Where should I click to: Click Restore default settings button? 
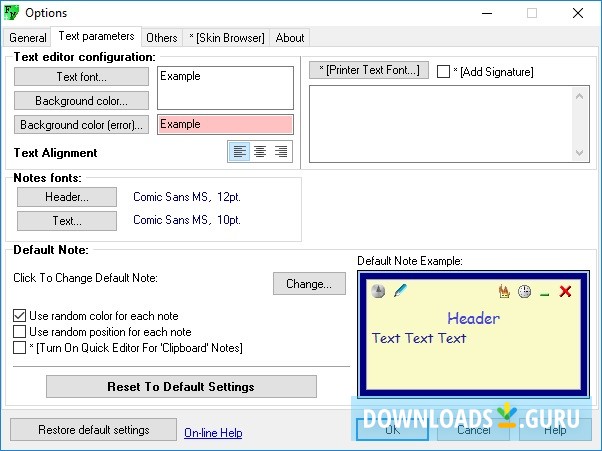click(93, 430)
